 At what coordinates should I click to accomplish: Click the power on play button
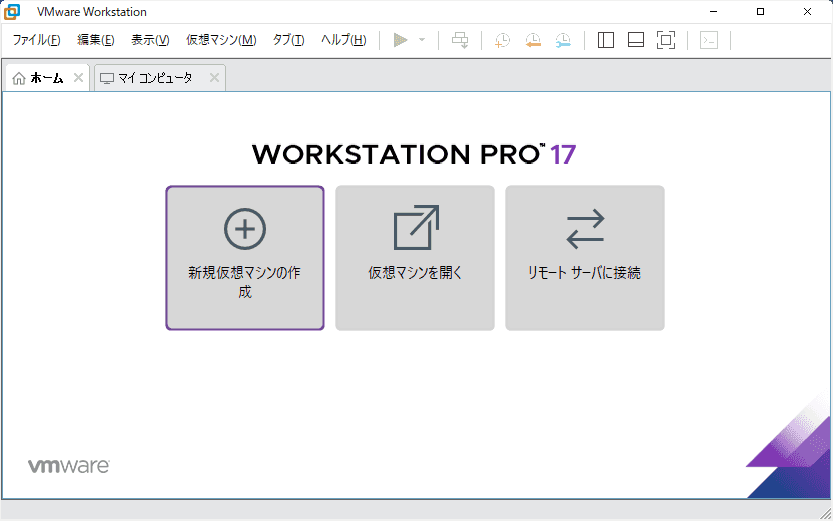[x=400, y=40]
